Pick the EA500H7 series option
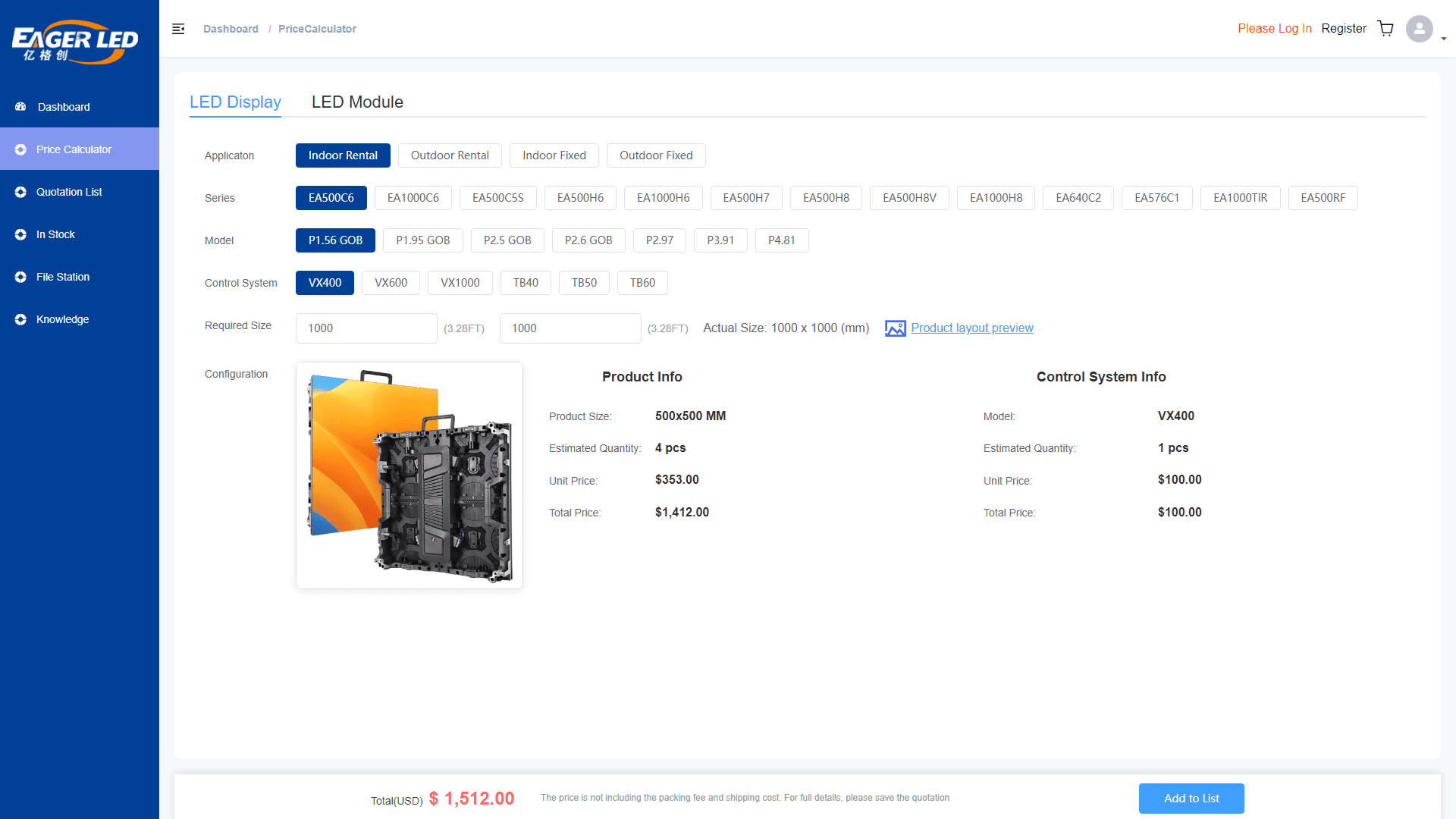The height and width of the screenshot is (819, 1456). [746, 198]
